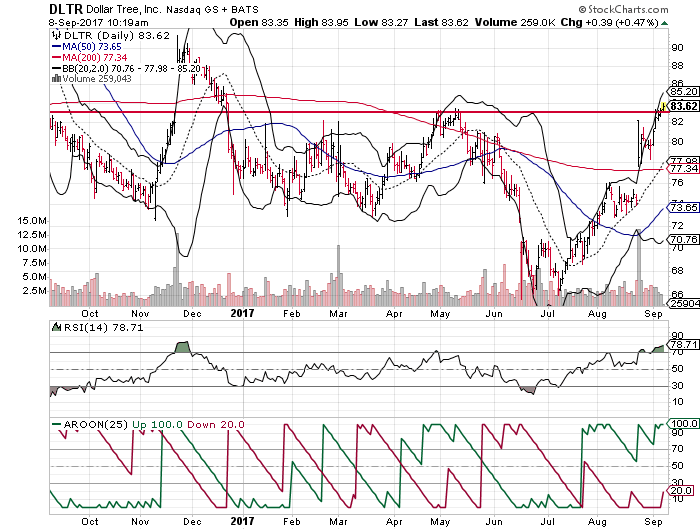The height and width of the screenshot is (530, 700).
Task: Click the Open 83.35 quote value
Action: [x=259, y=22]
